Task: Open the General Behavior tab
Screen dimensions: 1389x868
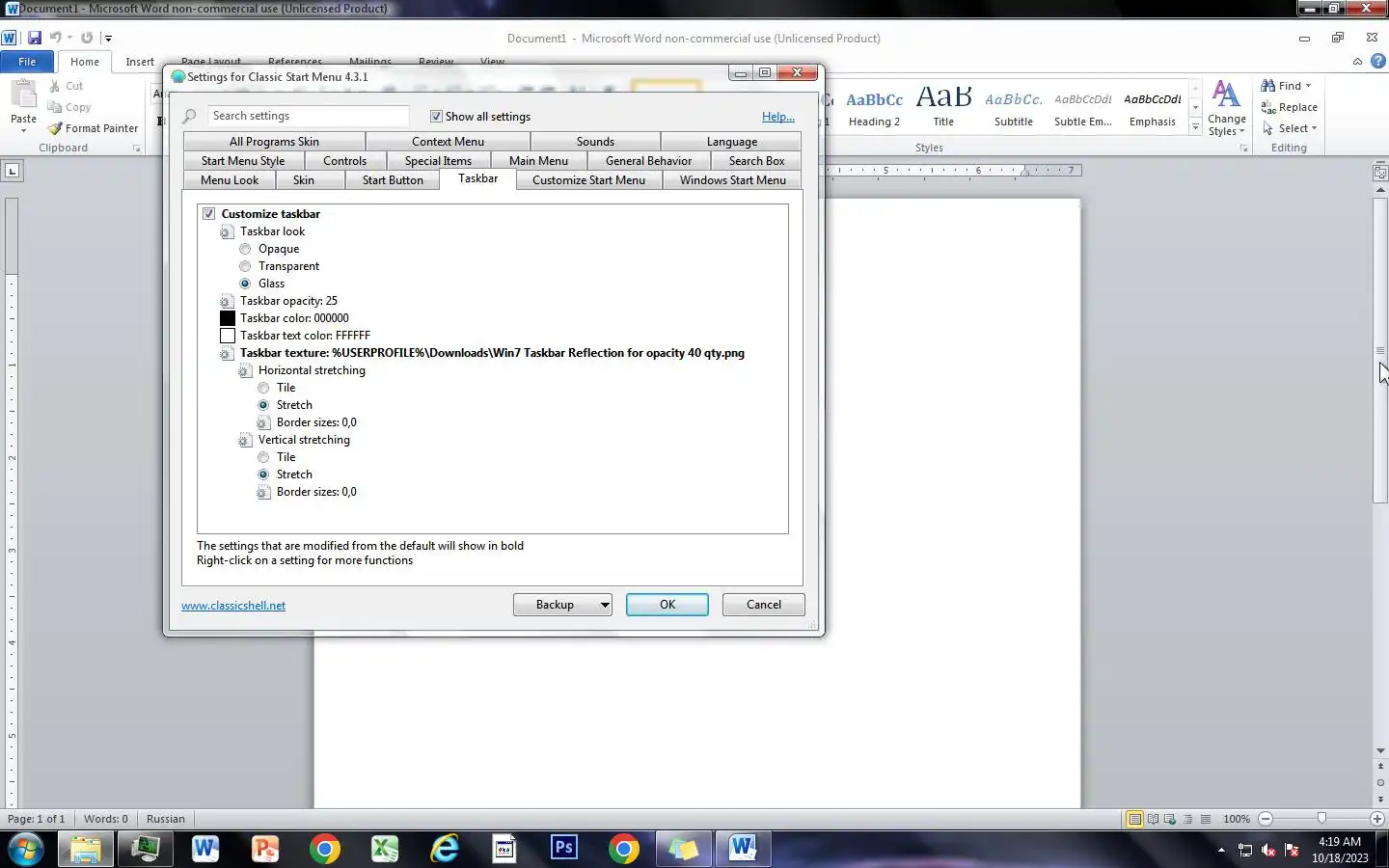Action: pyautogui.click(x=648, y=161)
